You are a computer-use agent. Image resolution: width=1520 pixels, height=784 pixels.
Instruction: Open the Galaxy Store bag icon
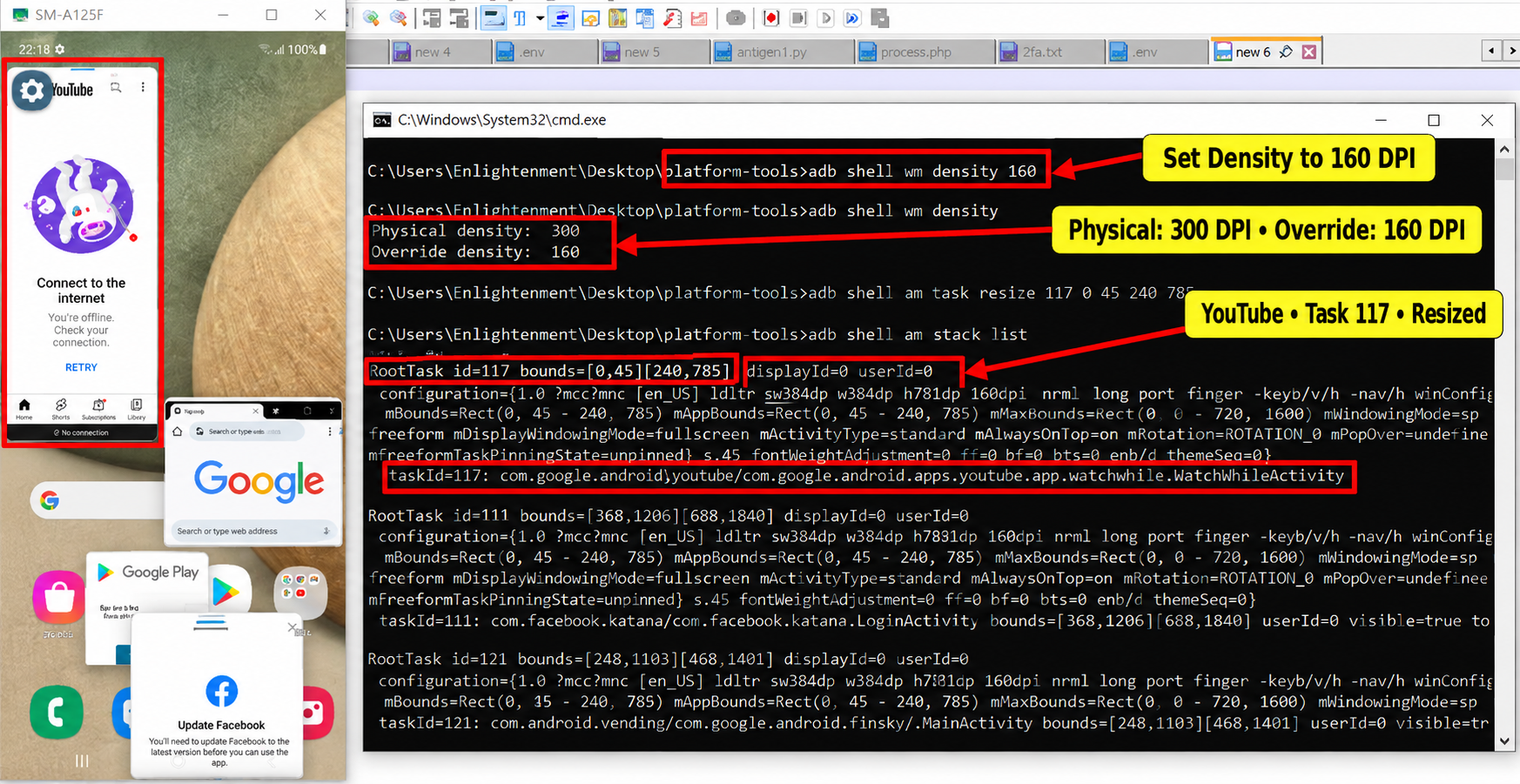pyautogui.click(x=59, y=597)
